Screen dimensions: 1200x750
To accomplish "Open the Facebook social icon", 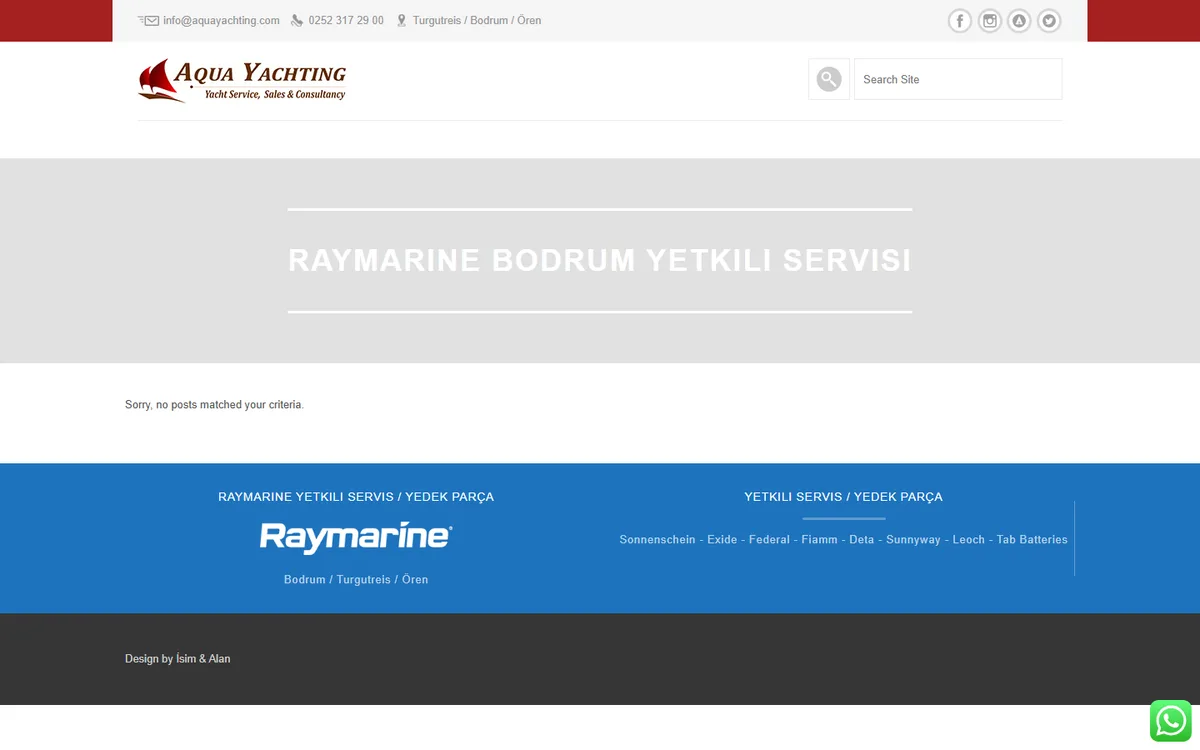I will pos(960,21).
